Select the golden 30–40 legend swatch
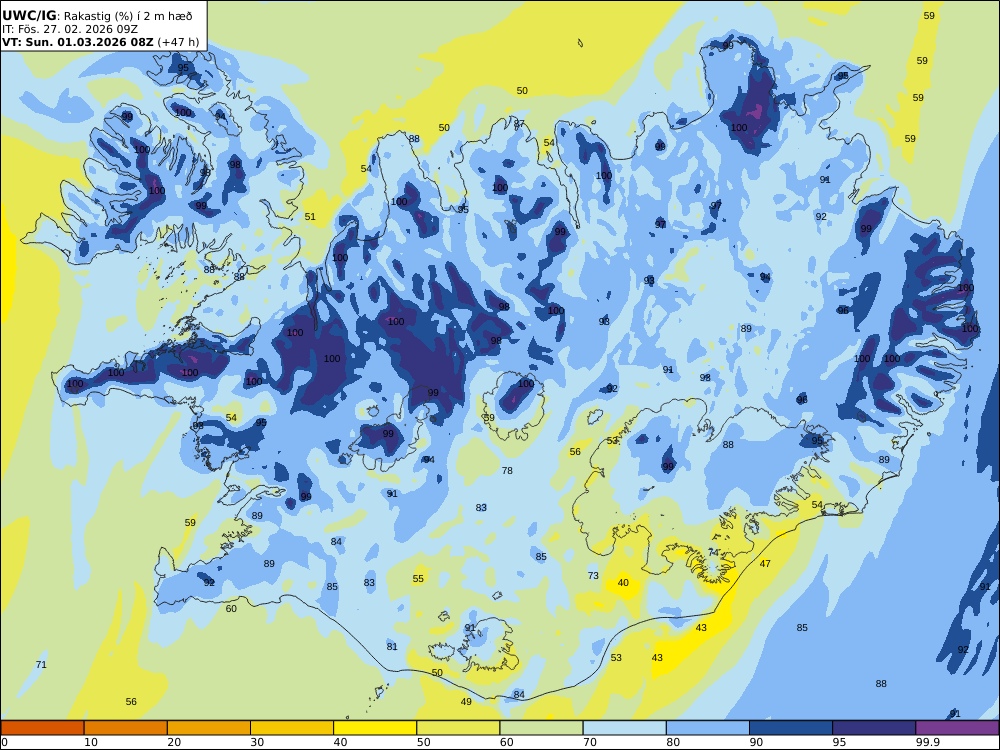Image resolution: width=1000 pixels, height=750 pixels. point(292,728)
